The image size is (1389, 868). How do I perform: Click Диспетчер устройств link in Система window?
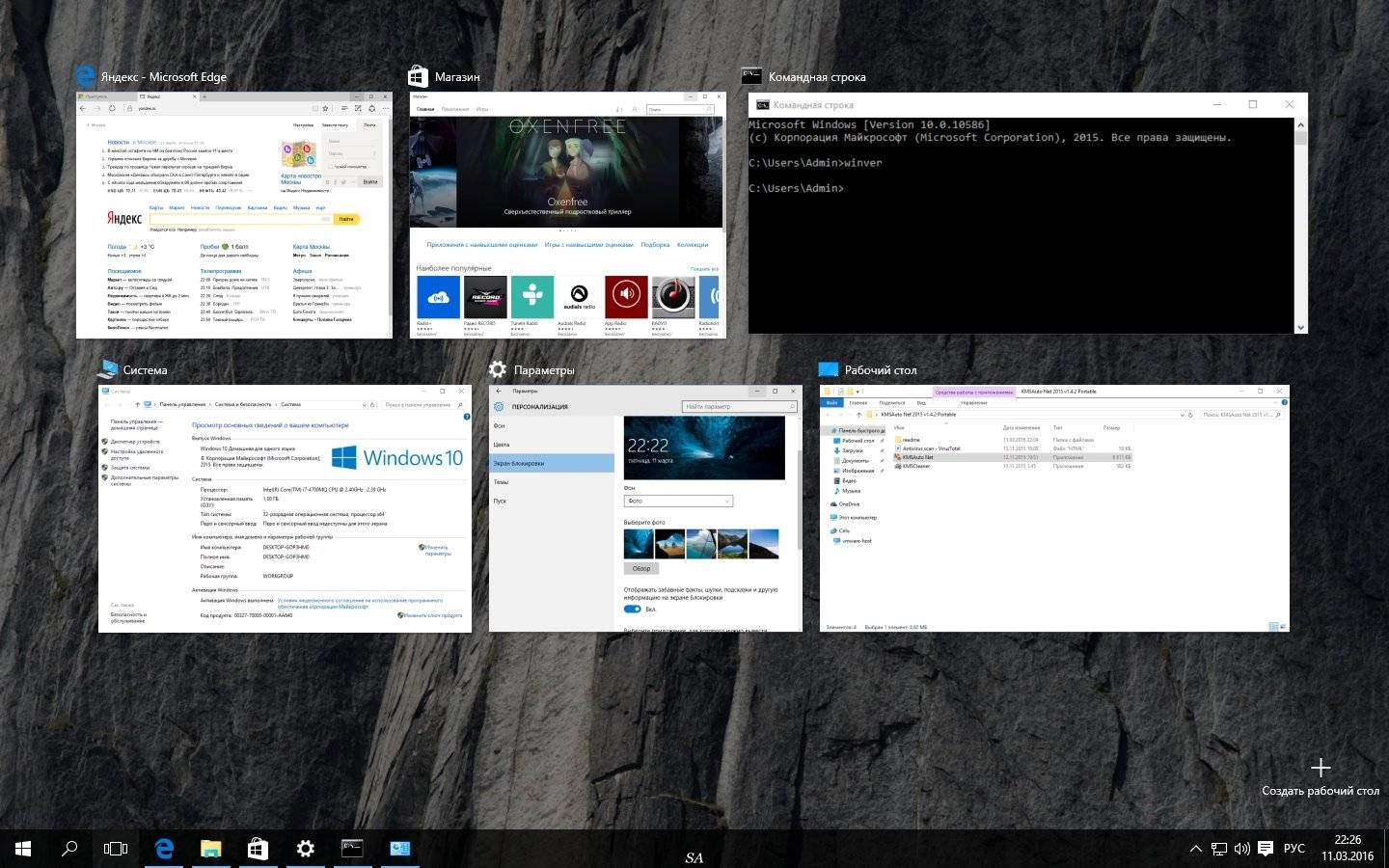pos(135,442)
